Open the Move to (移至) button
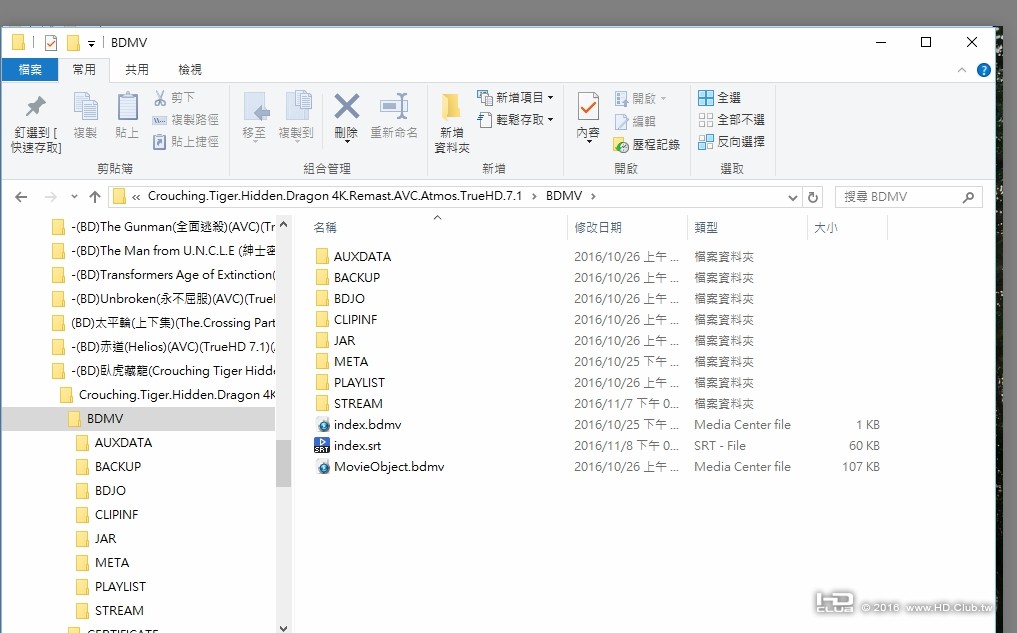The height and width of the screenshot is (633, 1017). (255, 115)
